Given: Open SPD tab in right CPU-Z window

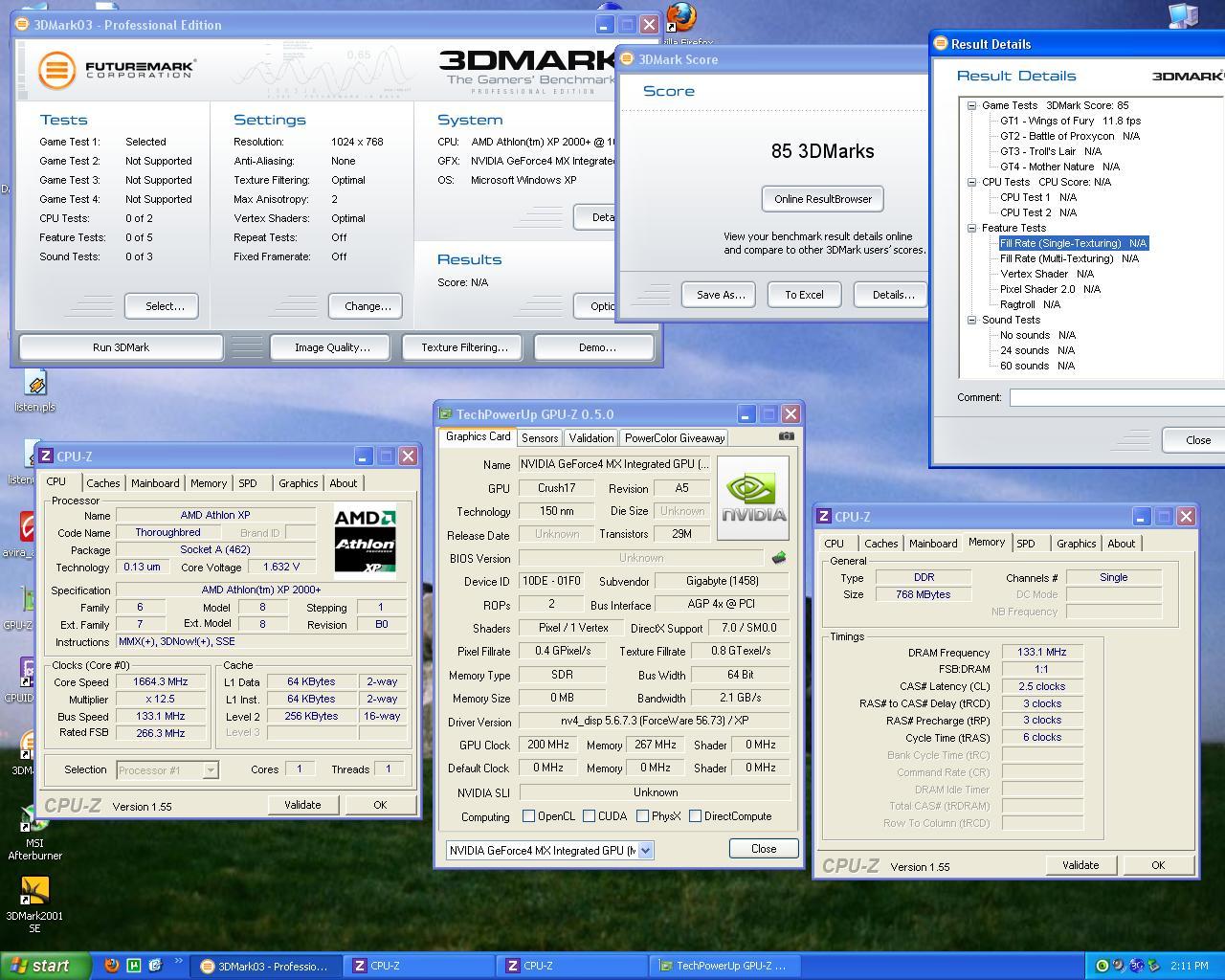Looking at the screenshot, I should pyautogui.click(x=1026, y=544).
